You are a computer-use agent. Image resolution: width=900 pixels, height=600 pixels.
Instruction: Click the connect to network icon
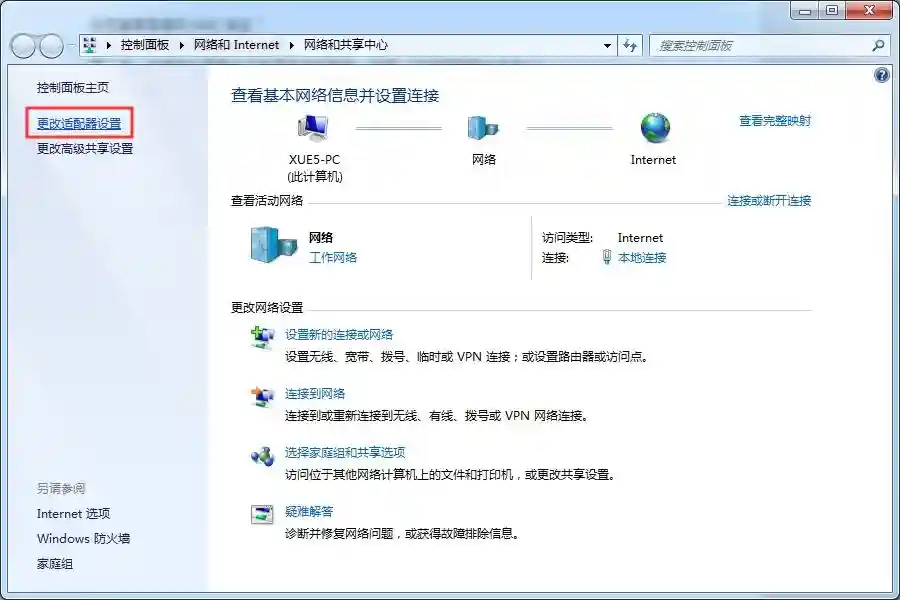pos(262,397)
